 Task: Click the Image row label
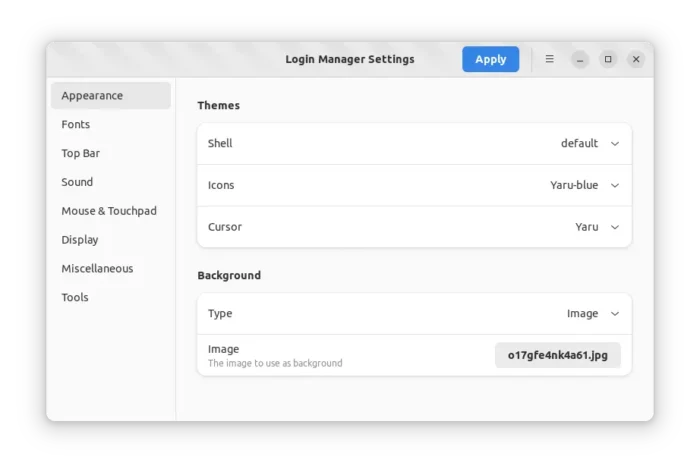pos(223,349)
